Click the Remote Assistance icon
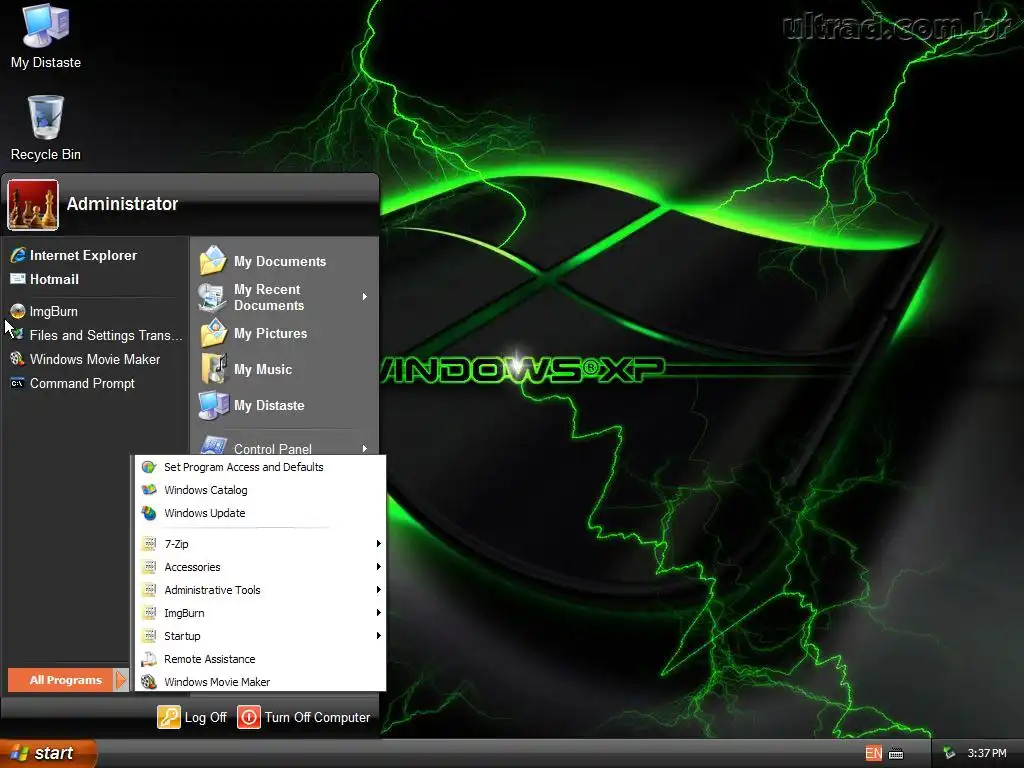The height and width of the screenshot is (768, 1024). click(149, 659)
